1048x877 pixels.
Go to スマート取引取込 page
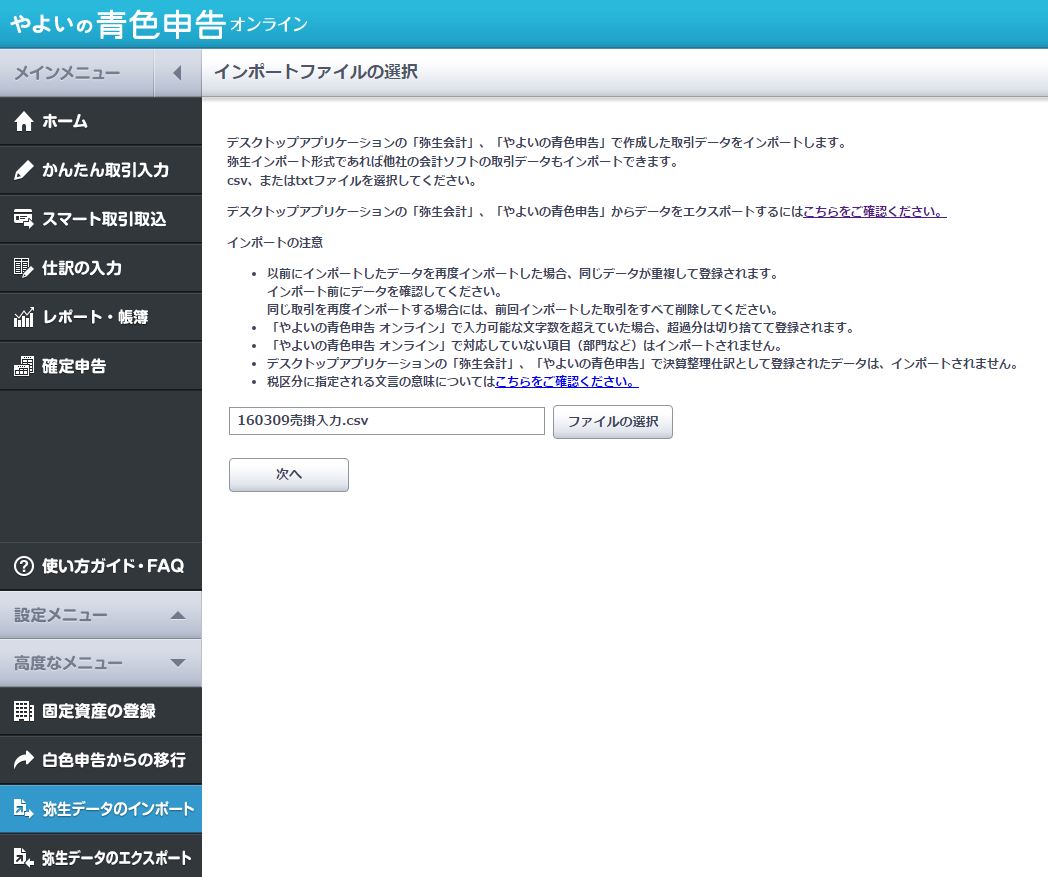100,219
